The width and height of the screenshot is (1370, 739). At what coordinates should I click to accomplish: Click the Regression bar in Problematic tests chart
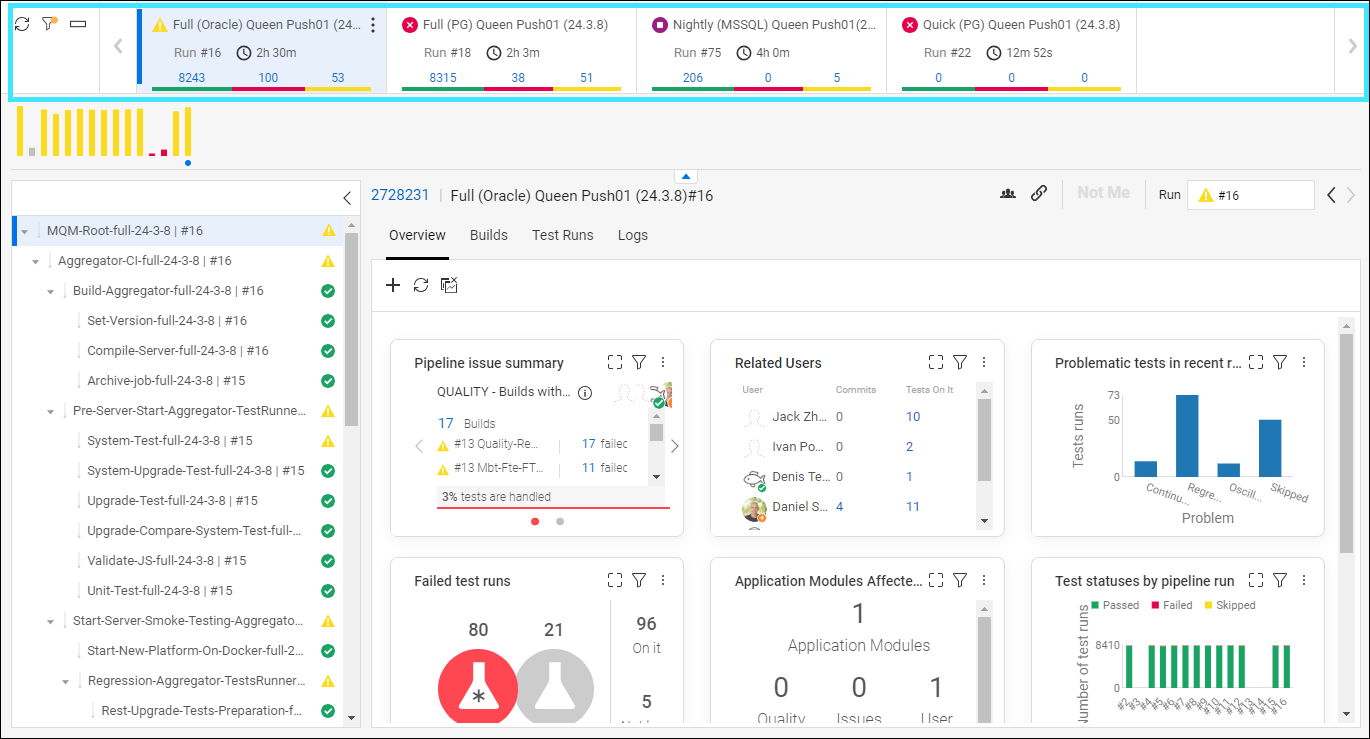pos(1187,435)
